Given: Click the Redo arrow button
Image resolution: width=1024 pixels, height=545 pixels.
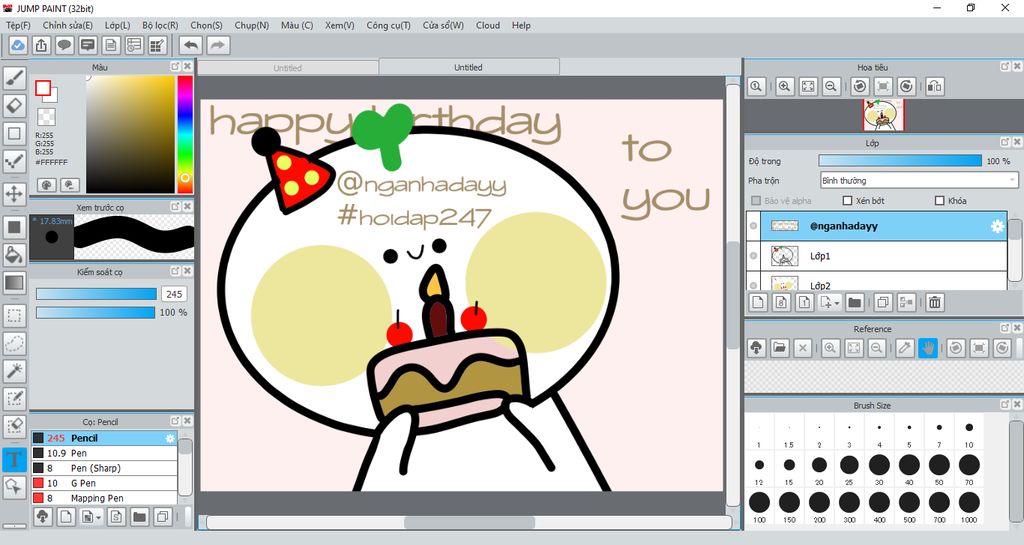Looking at the screenshot, I should [218, 45].
